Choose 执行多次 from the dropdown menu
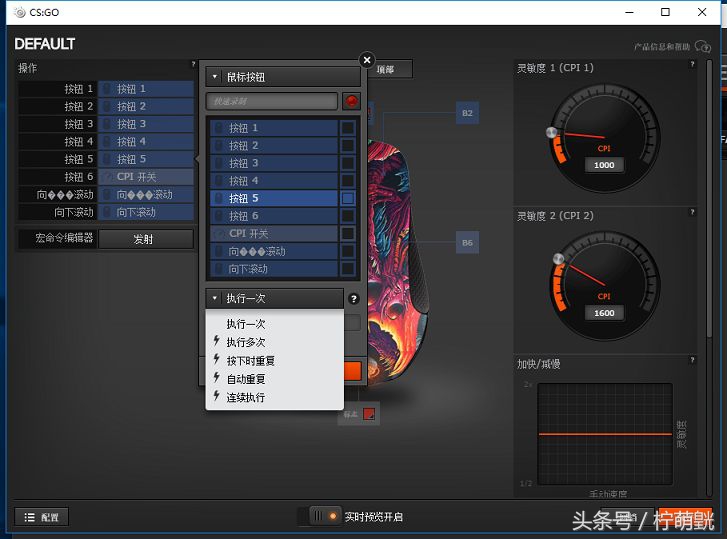Viewport: 727px width, 539px height. [x=274, y=342]
